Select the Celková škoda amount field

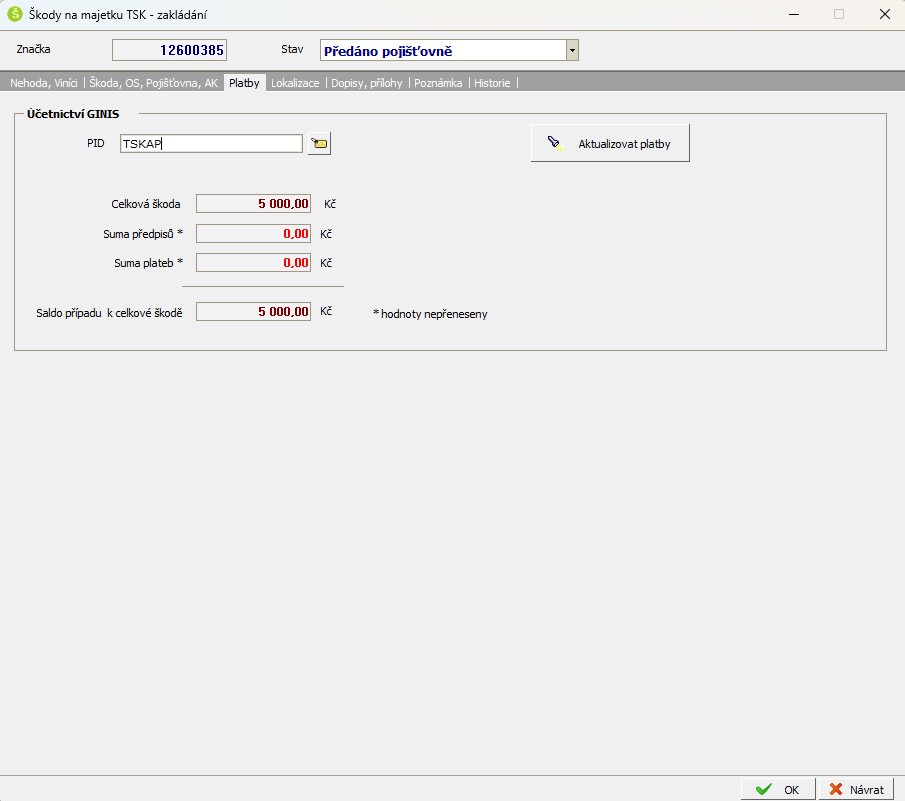click(x=253, y=204)
